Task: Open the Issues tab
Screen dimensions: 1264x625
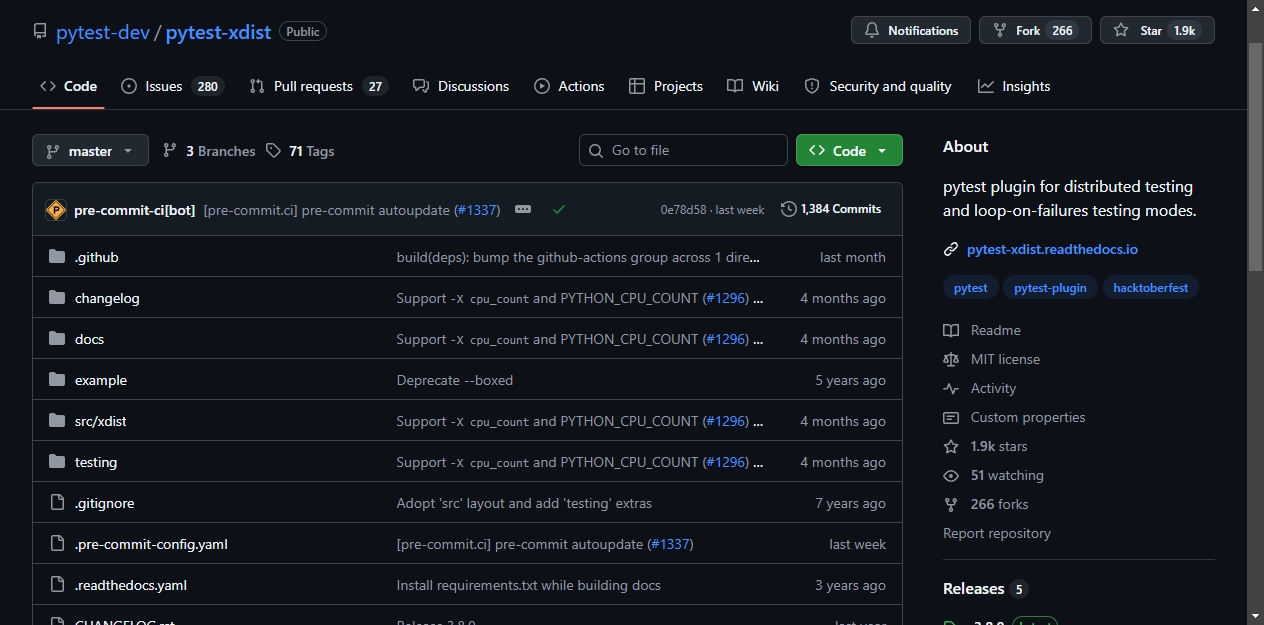Action: [x=172, y=86]
